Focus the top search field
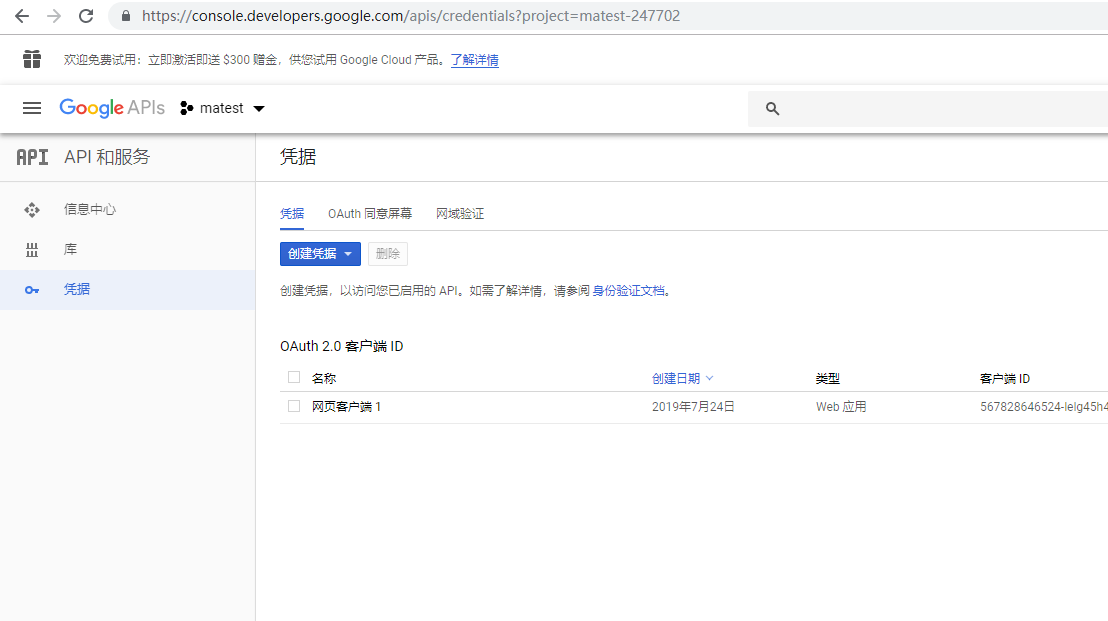The width and height of the screenshot is (1108, 621). click(x=928, y=109)
